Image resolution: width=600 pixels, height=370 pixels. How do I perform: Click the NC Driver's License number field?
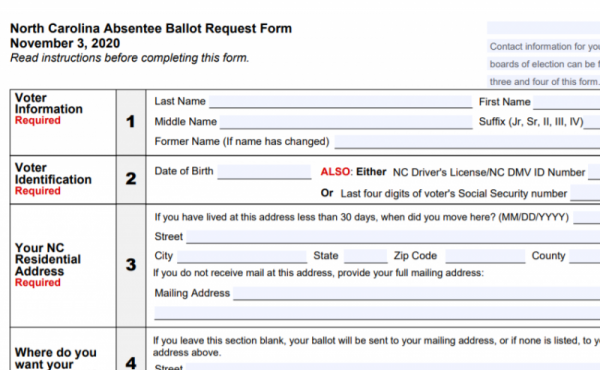click(x=594, y=172)
